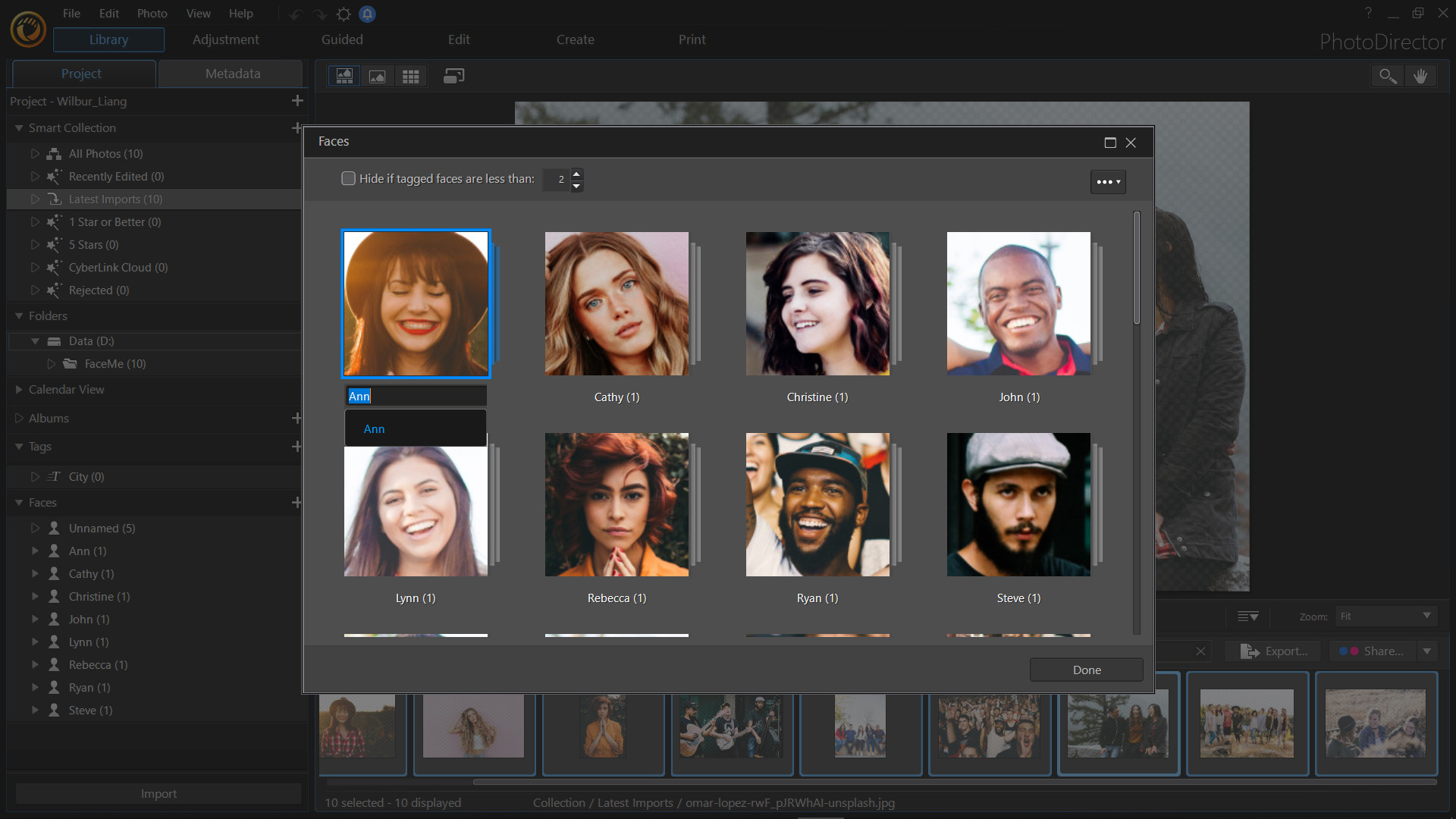
Task: Open the Faces dialog options menu
Action: point(1107,181)
